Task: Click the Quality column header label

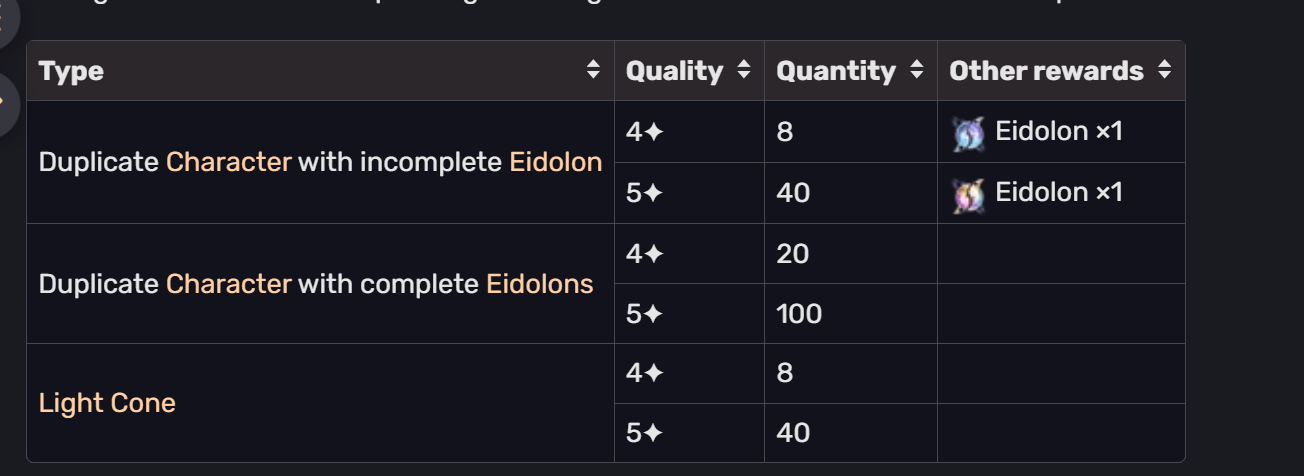Action: [674, 71]
